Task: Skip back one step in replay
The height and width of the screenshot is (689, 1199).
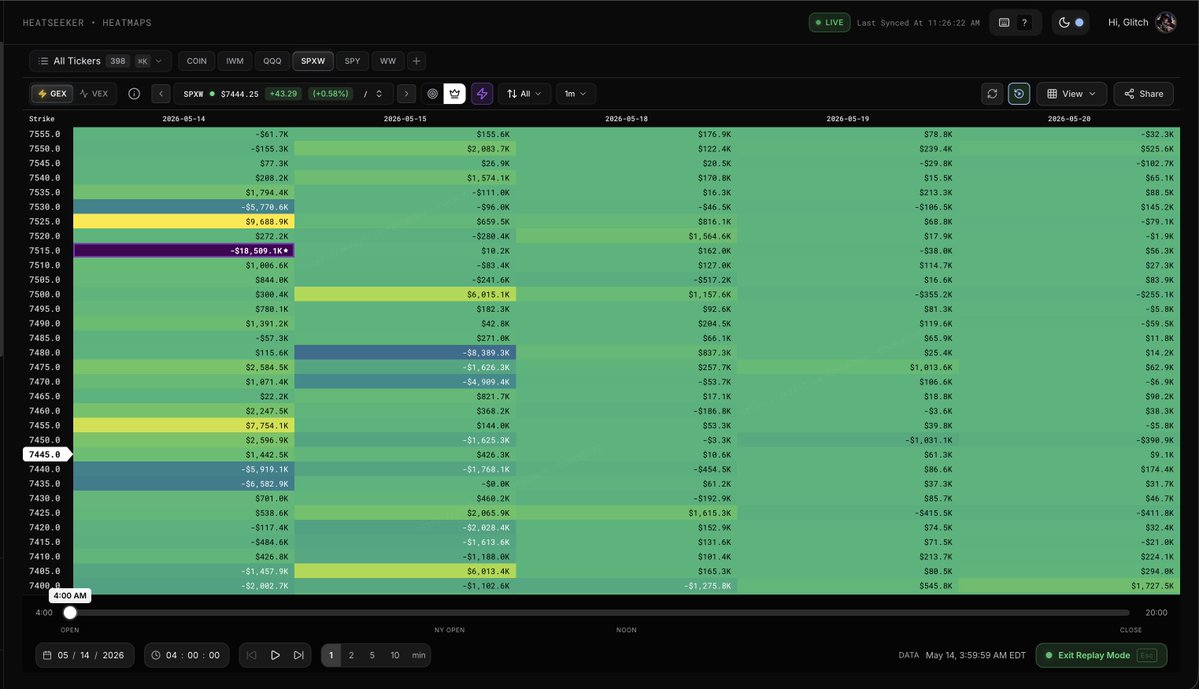Action: (251, 655)
